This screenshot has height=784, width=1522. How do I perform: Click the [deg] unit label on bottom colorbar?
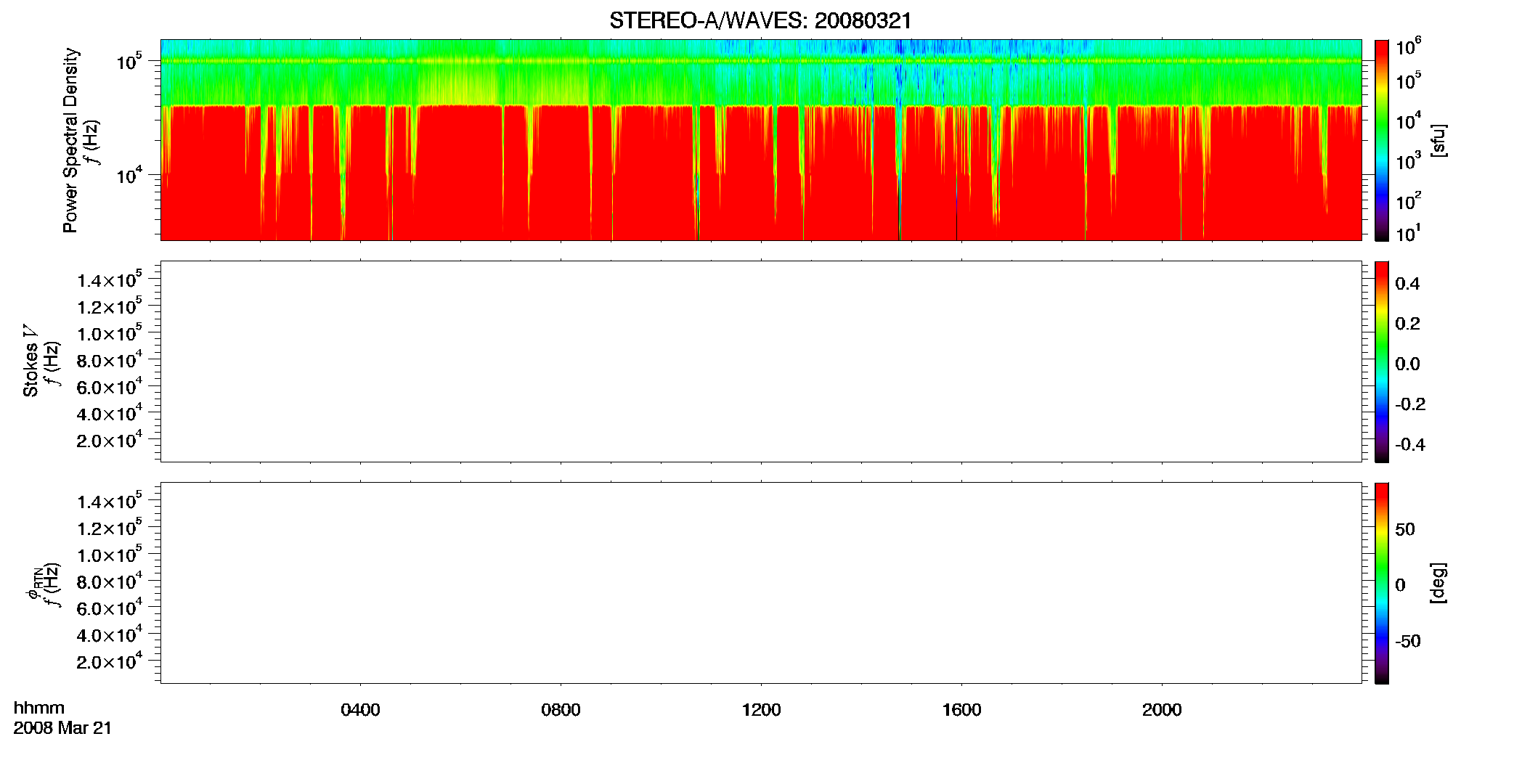point(1438,583)
